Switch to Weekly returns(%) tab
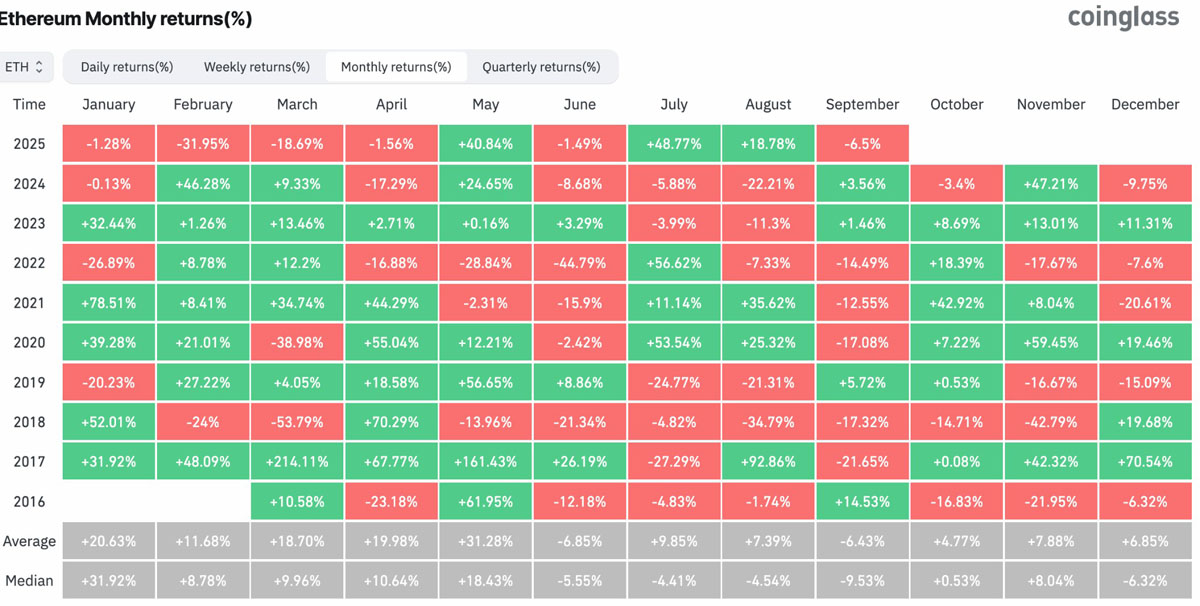1200x606 pixels. pyautogui.click(x=256, y=67)
